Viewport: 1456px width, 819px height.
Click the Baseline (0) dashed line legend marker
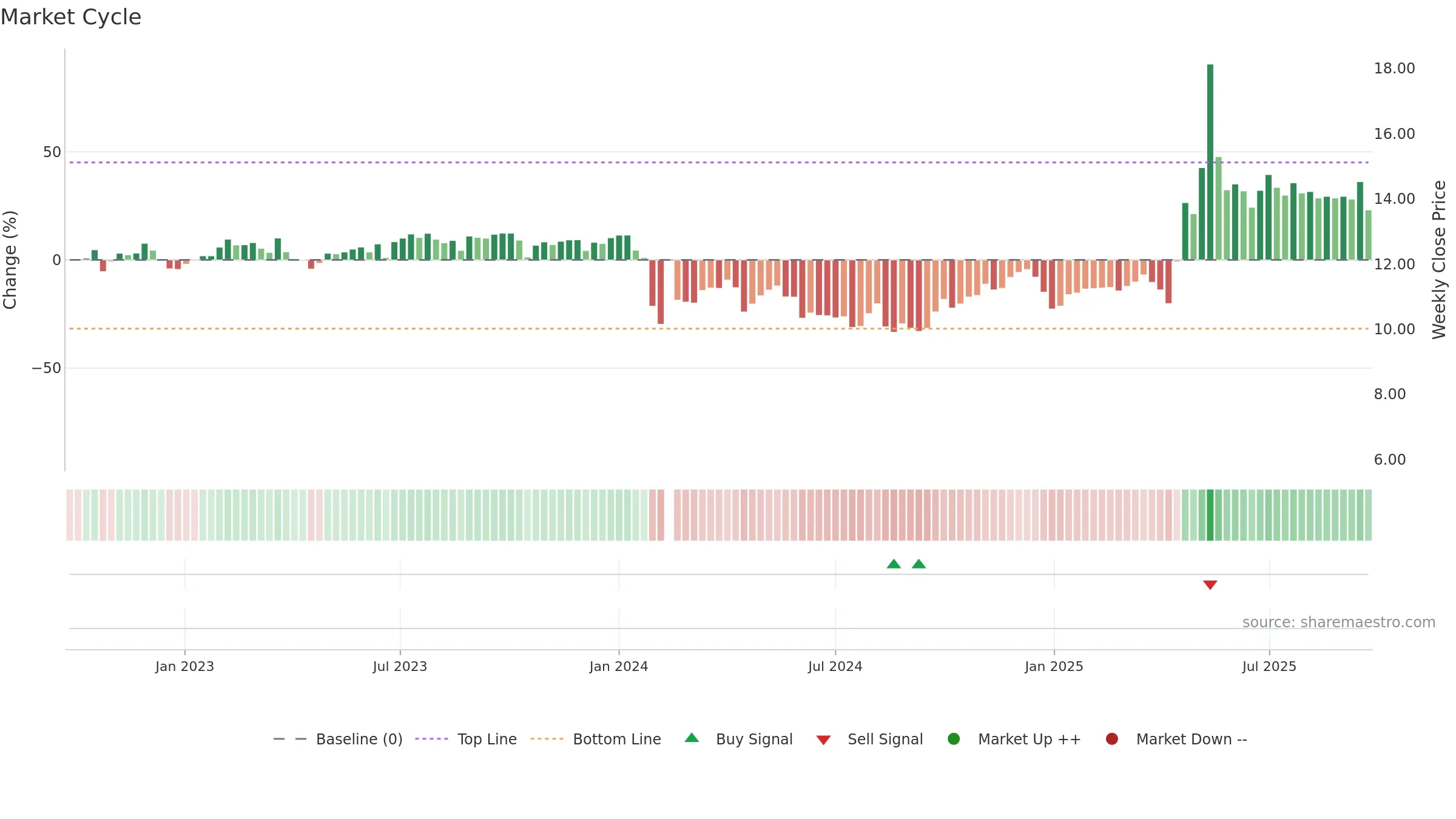290,739
